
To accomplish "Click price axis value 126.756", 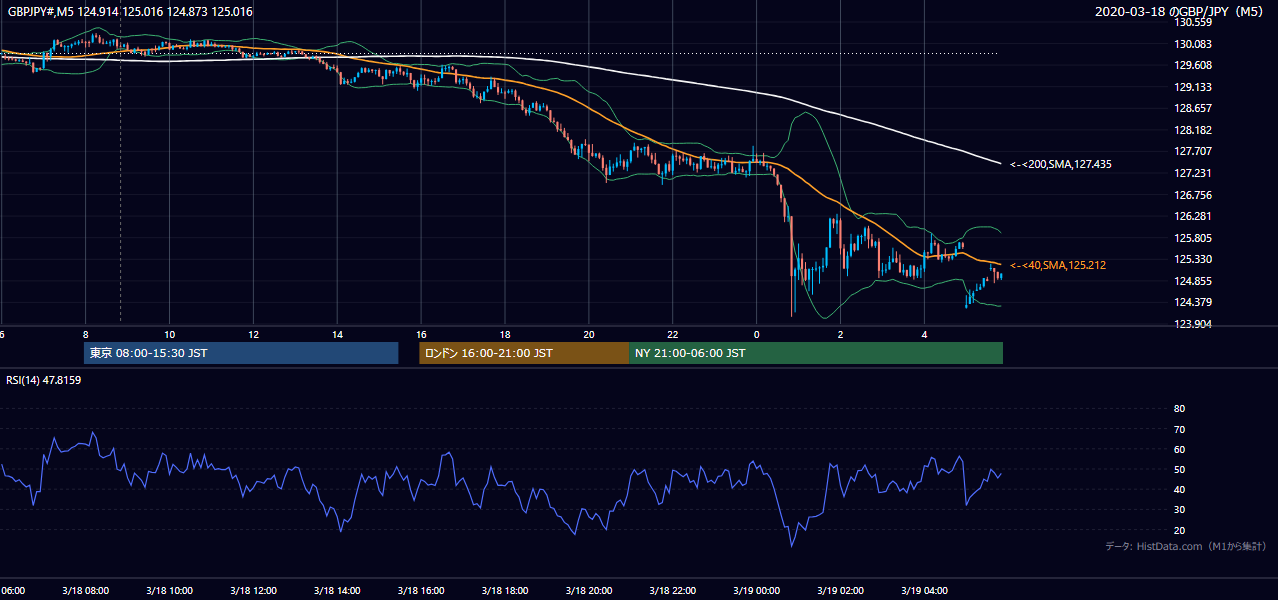I will (x=1193, y=195).
